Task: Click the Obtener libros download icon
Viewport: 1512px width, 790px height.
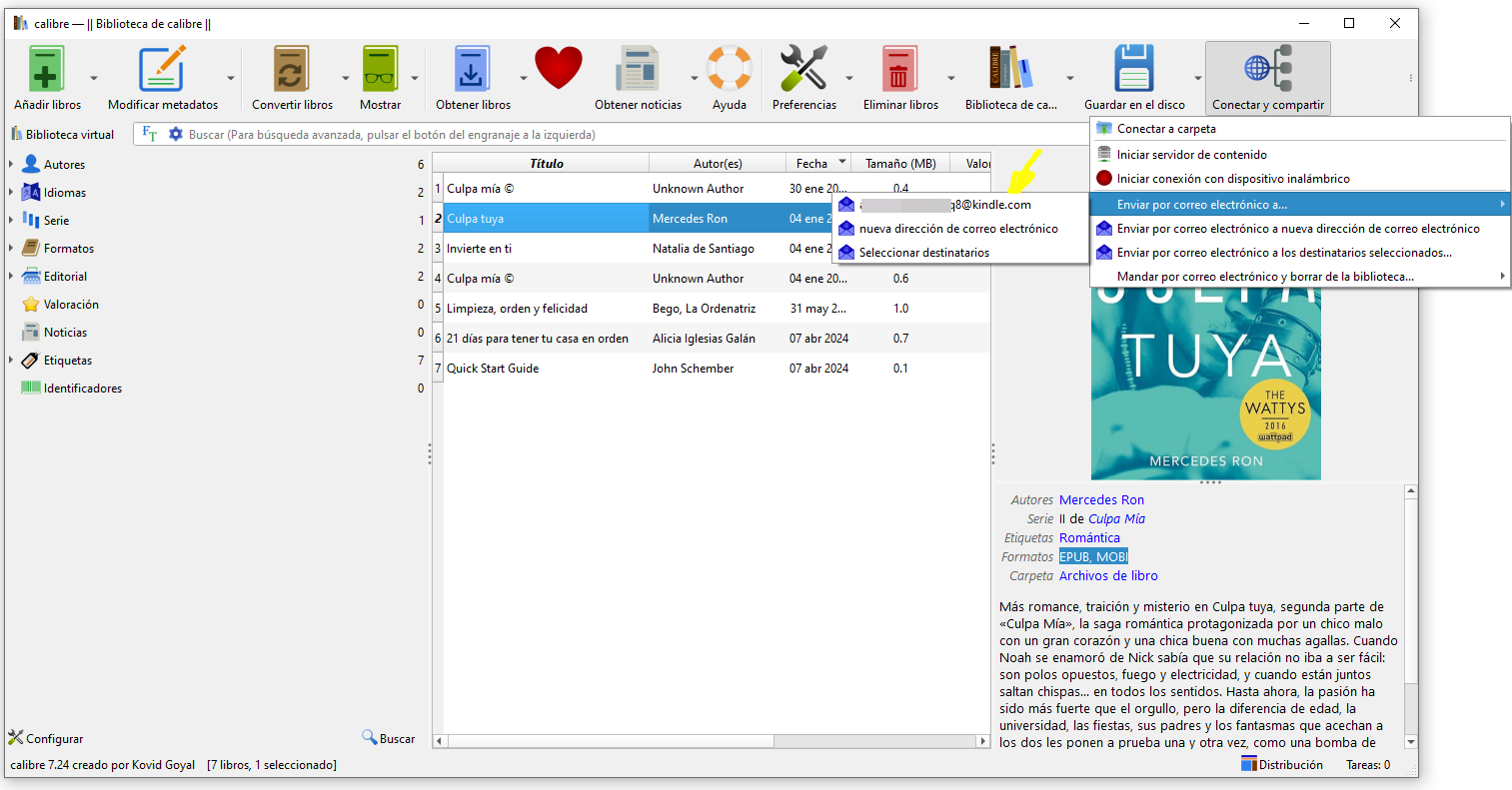Action: [x=472, y=70]
